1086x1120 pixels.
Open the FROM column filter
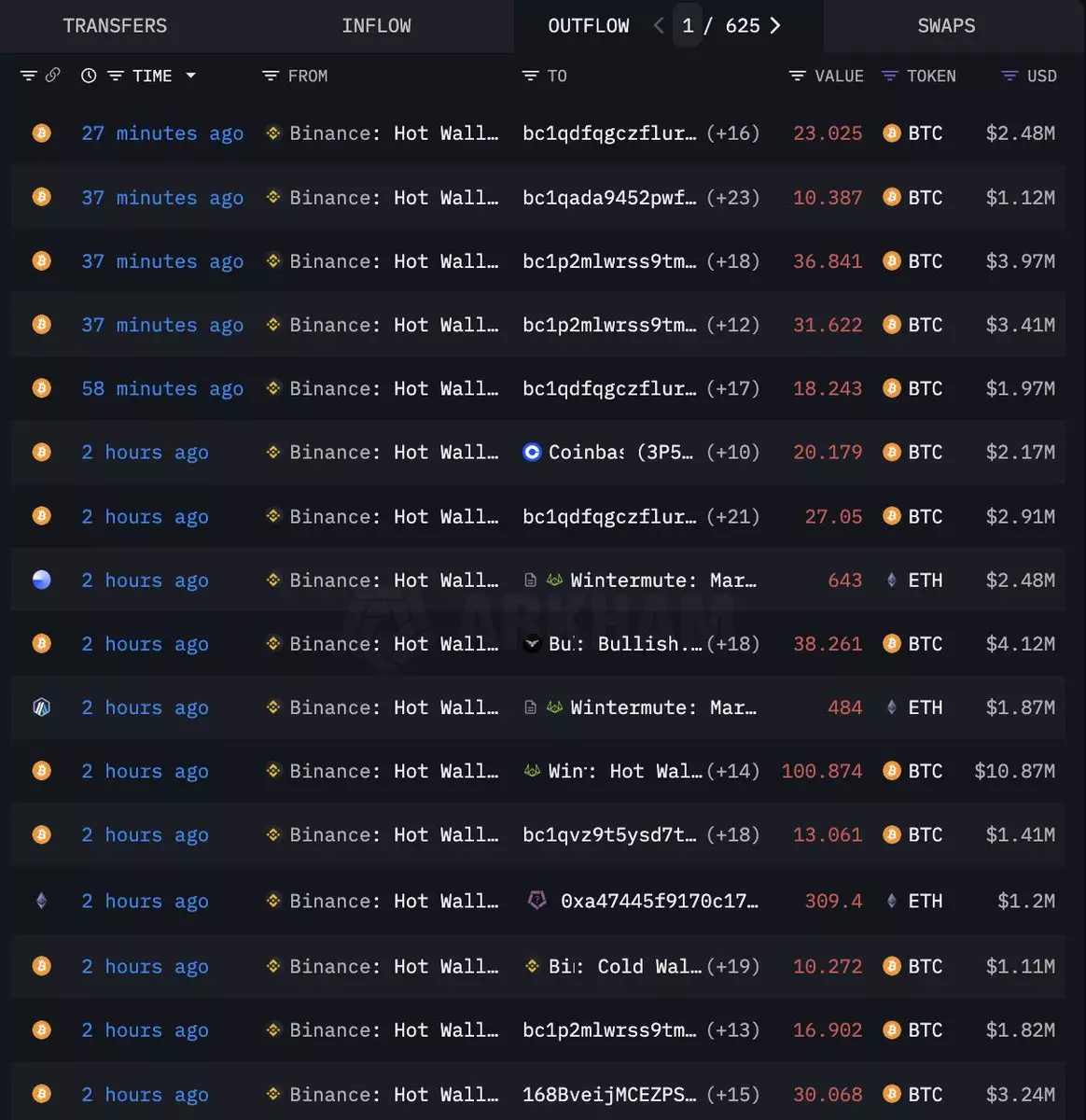coord(271,77)
